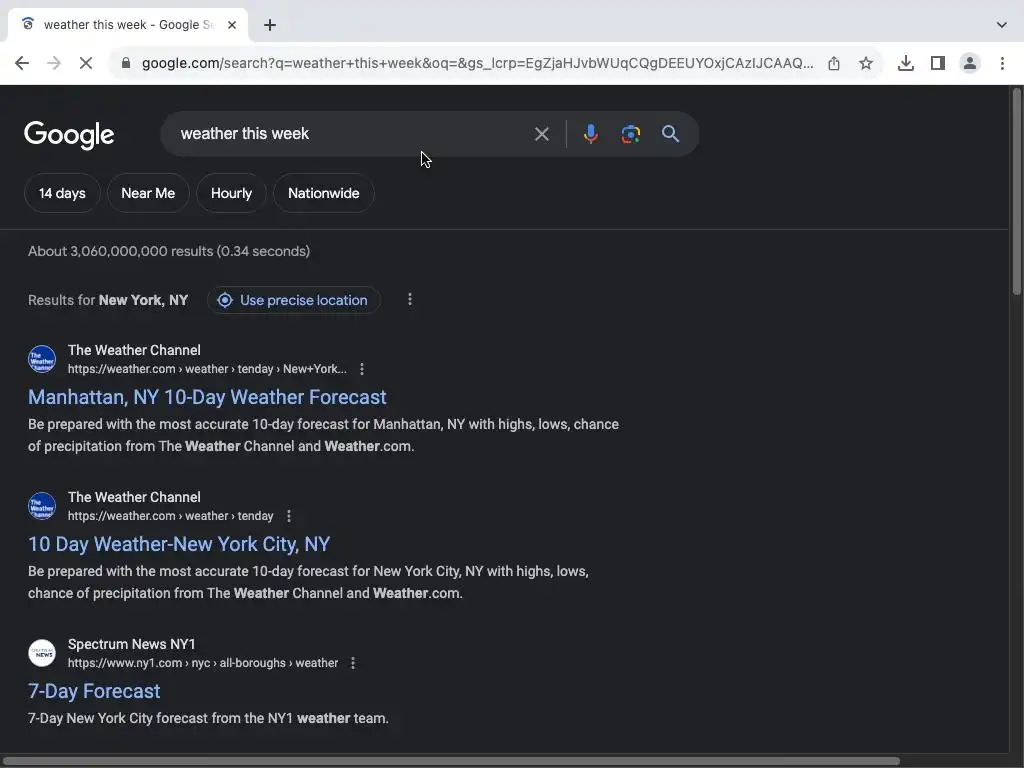
Task: Open location options three-dot menu
Action: click(x=409, y=300)
